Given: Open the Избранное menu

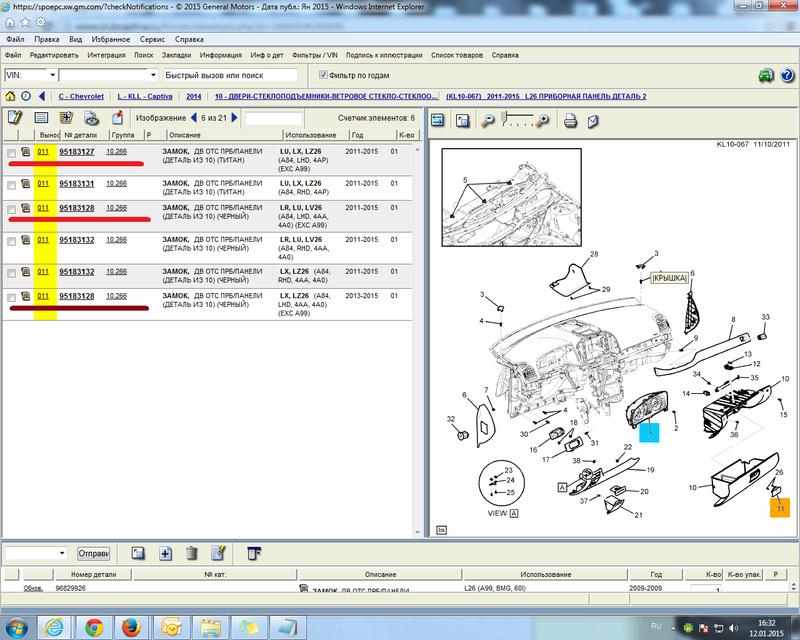Looking at the screenshot, I should (111, 39).
